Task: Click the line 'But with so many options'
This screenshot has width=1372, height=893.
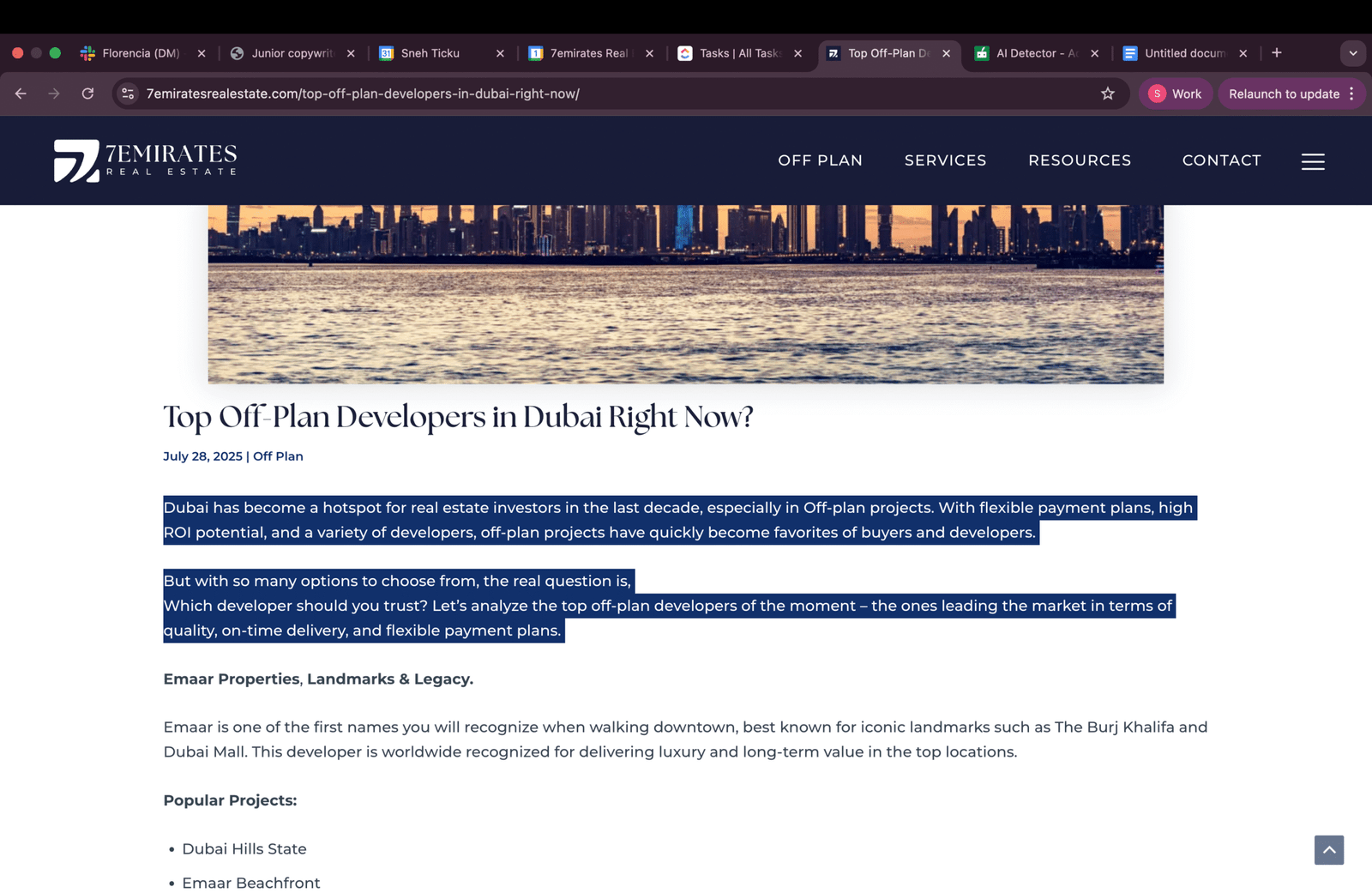Action: coord(397,581)
